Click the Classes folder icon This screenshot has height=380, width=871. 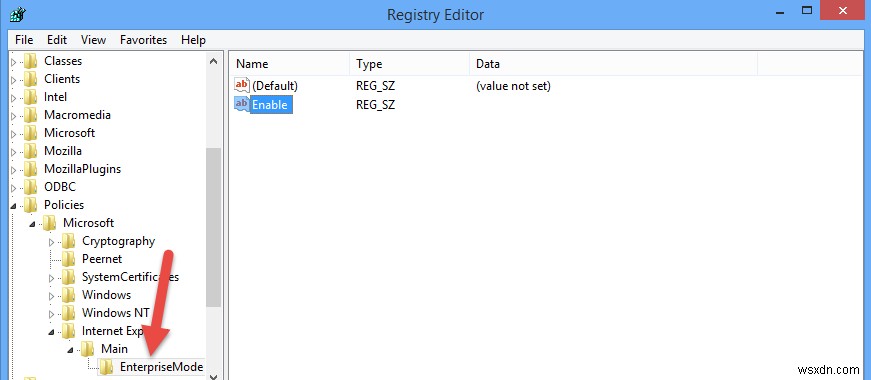(x=31, y=61)
